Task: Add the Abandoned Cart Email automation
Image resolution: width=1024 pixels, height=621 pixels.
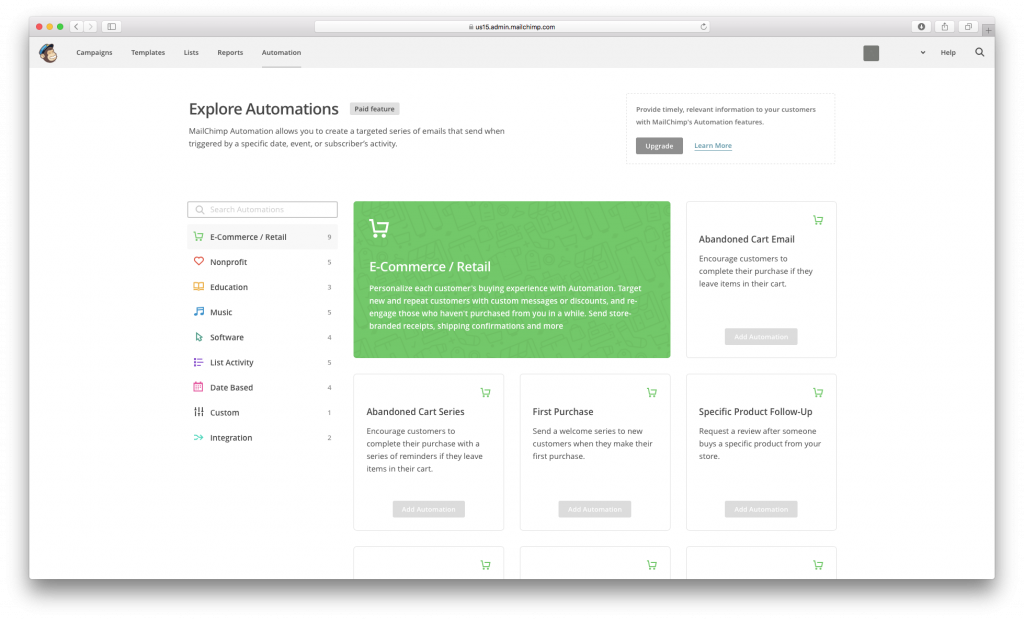Action: pyautogui.click(x=761, y=336)
